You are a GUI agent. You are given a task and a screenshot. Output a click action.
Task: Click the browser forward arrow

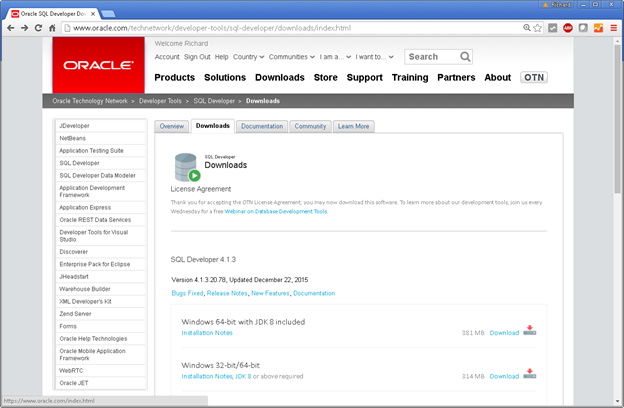point(24,28)
